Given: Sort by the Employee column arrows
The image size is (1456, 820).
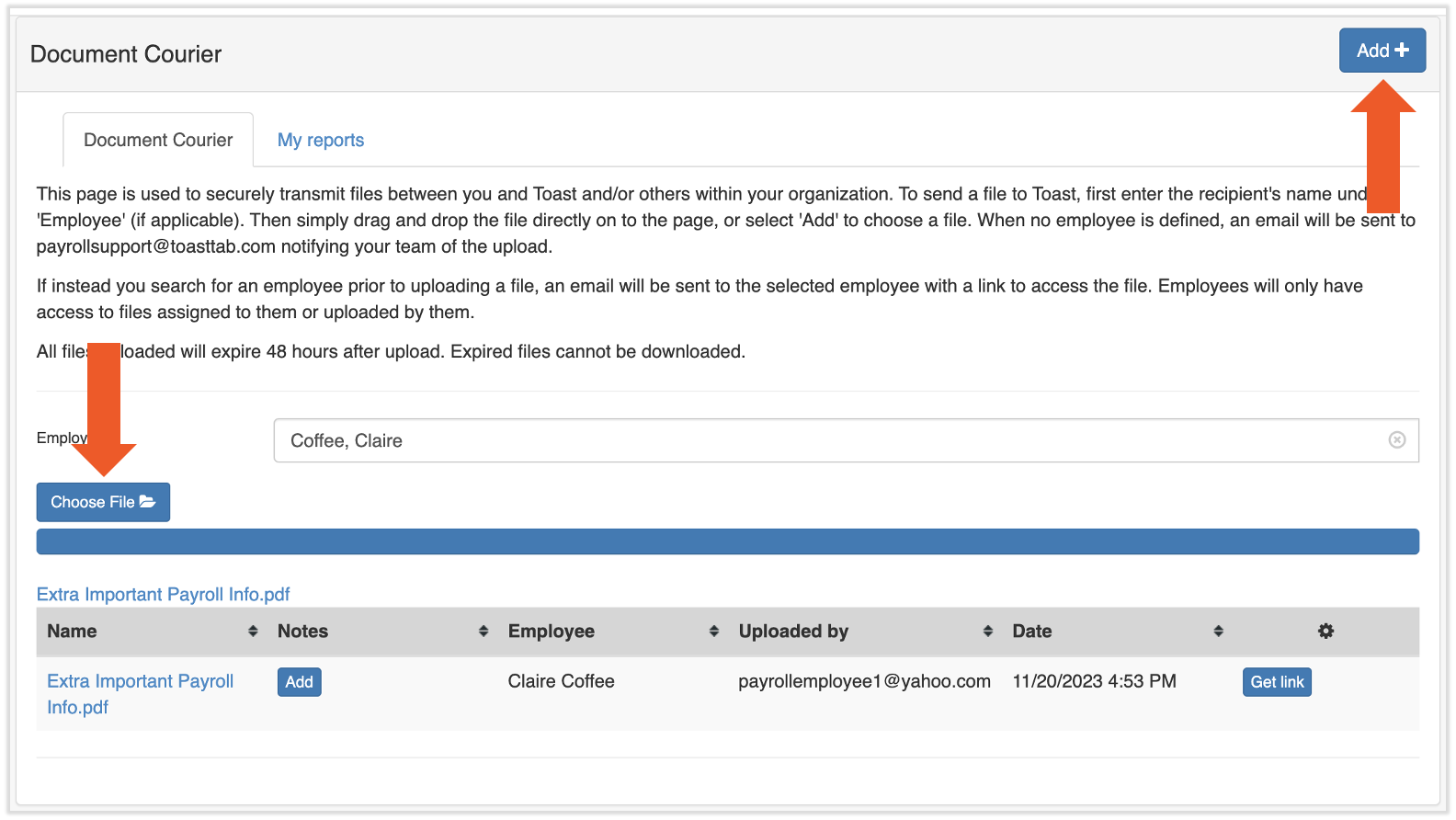Looking at the screenshot, I should pos(714,632).
